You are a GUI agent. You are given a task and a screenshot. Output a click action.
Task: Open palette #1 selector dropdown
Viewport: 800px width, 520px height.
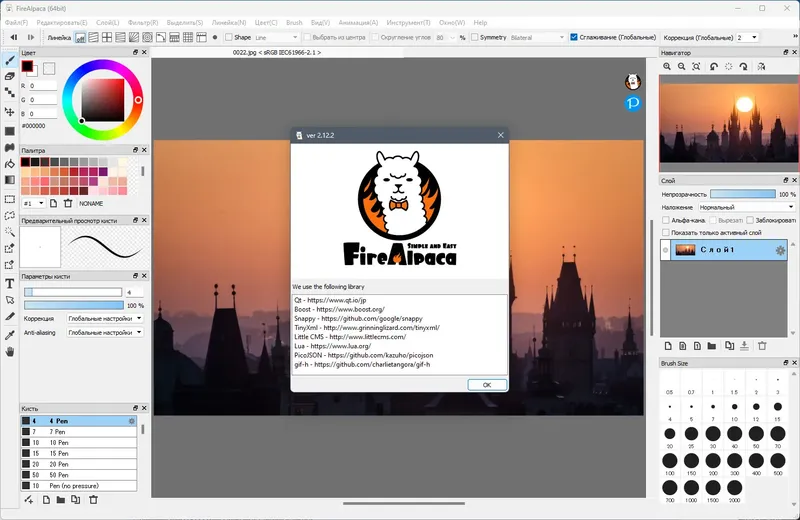click(34, 203)
